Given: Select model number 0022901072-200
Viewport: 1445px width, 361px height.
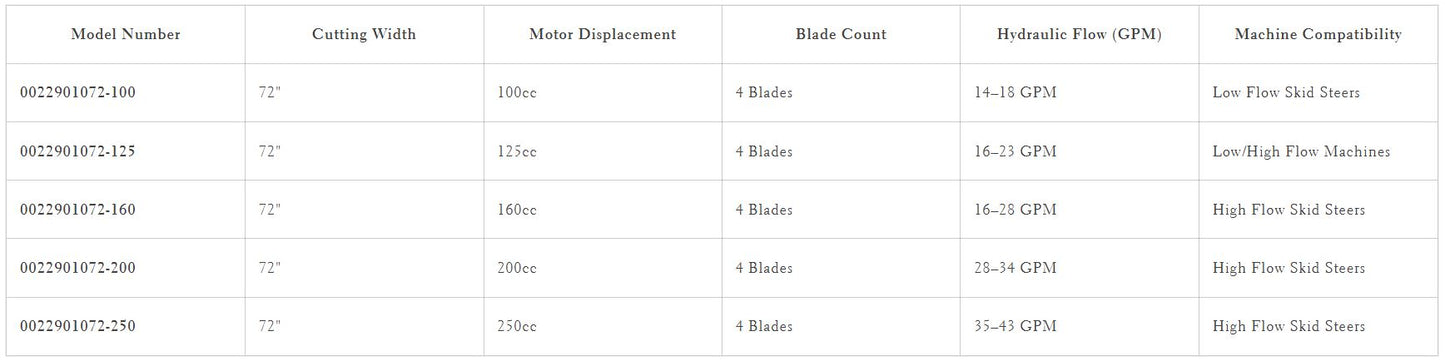Looking at the screenshot, I should point(78,268).
